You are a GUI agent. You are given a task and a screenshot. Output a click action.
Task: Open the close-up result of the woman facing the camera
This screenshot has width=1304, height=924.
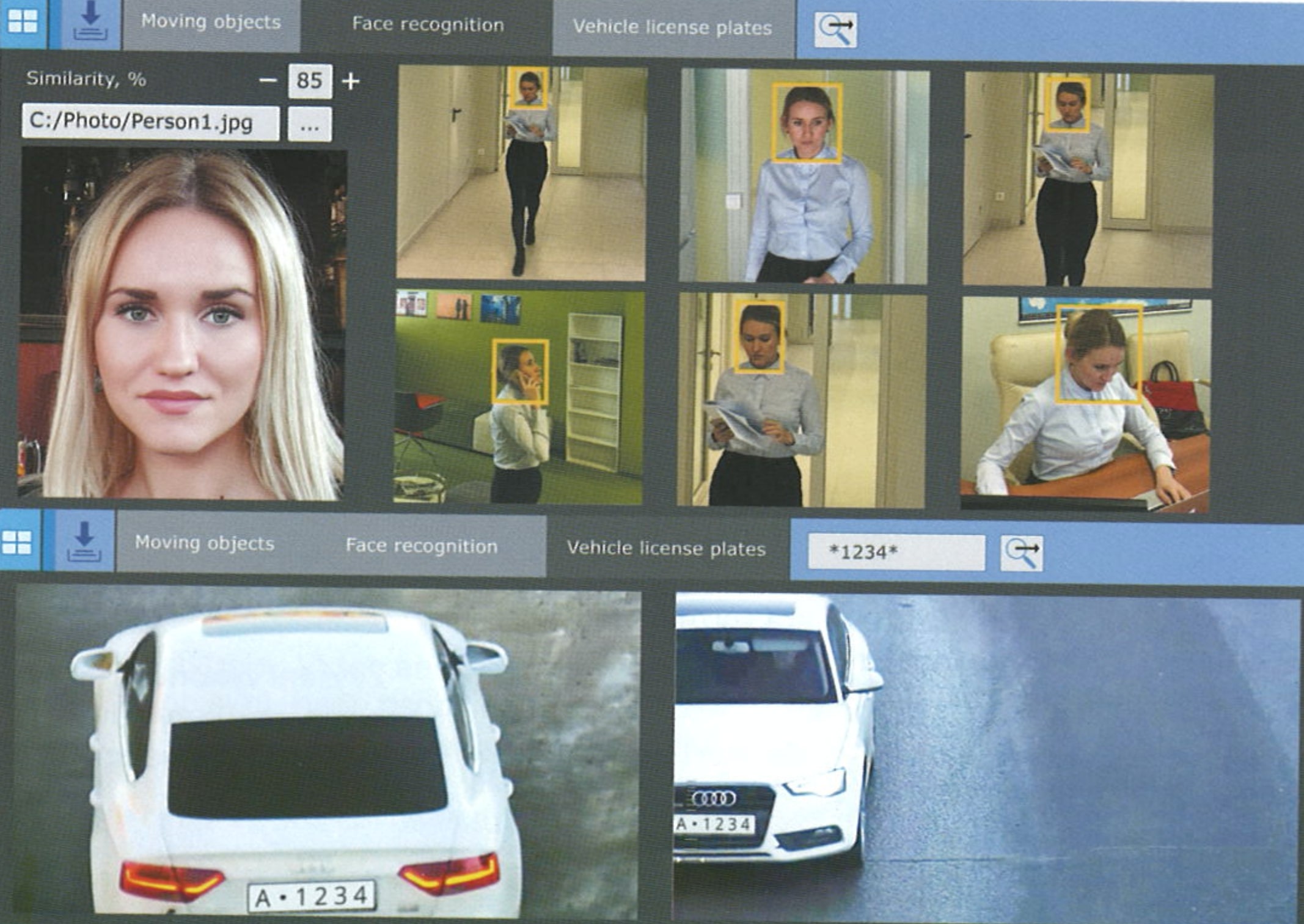[804, 177]
